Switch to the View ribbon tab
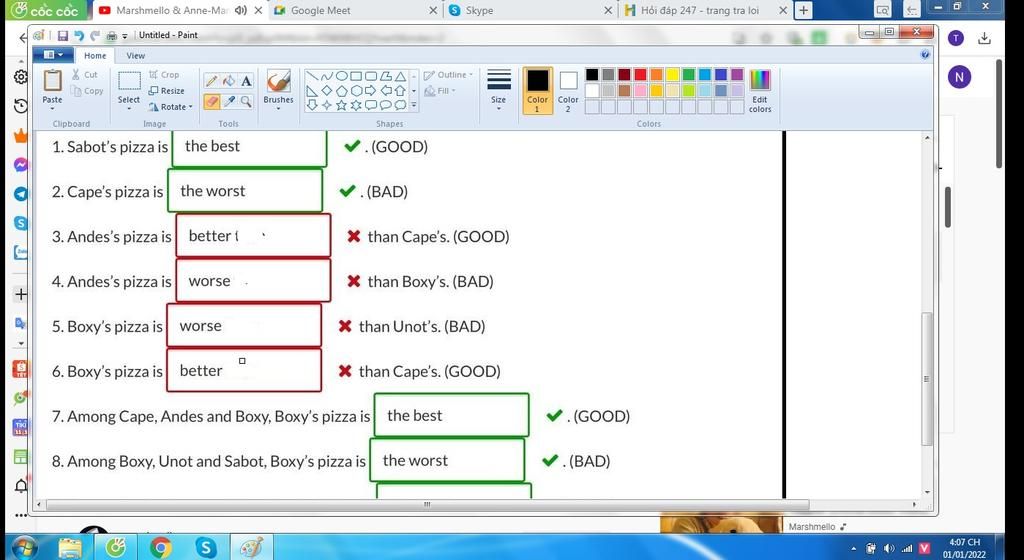The height and width of the screenshot is (560, 1024). coord(136,55)
